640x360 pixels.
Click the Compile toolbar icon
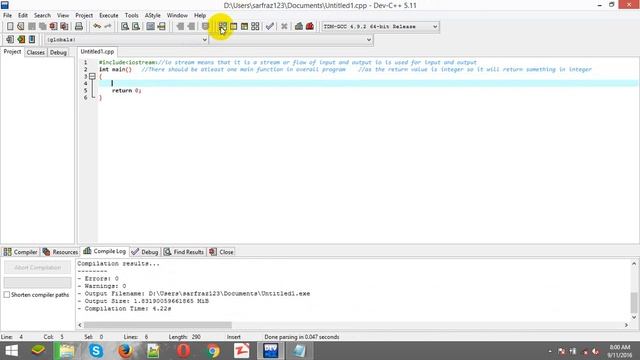click(222, 27)
